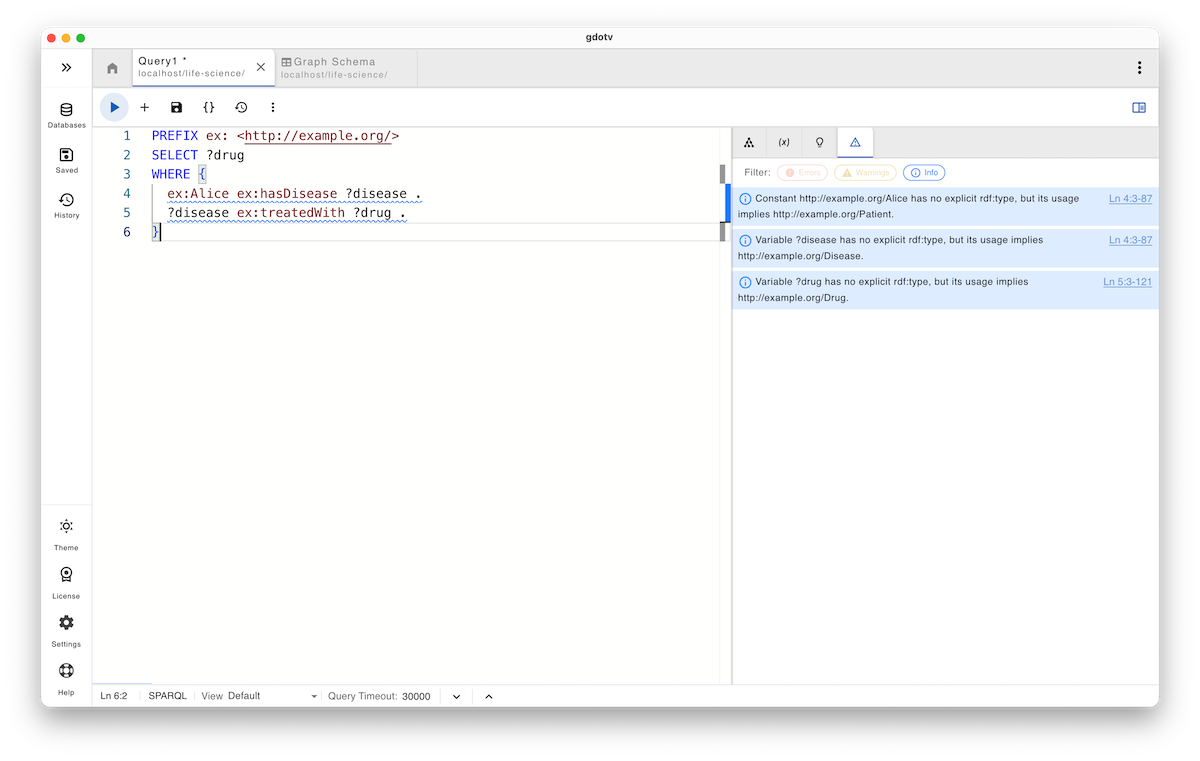The image size is (1200, 761).
Task: Format the query with curly braces icon
Action: [208, 107]
